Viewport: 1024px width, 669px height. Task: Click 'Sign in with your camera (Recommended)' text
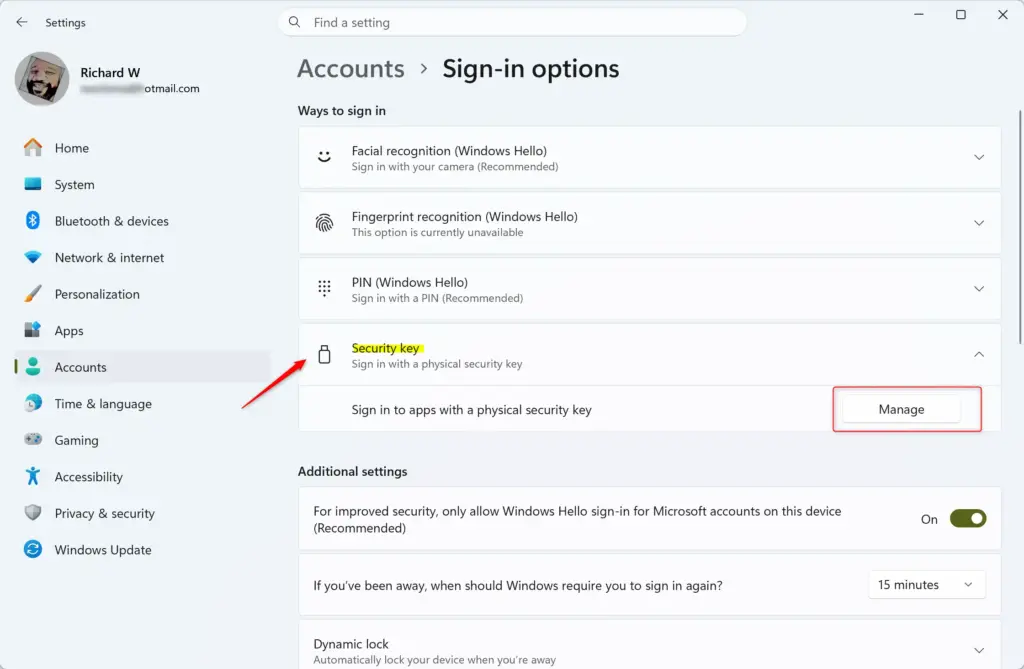[x=455, y=167]
